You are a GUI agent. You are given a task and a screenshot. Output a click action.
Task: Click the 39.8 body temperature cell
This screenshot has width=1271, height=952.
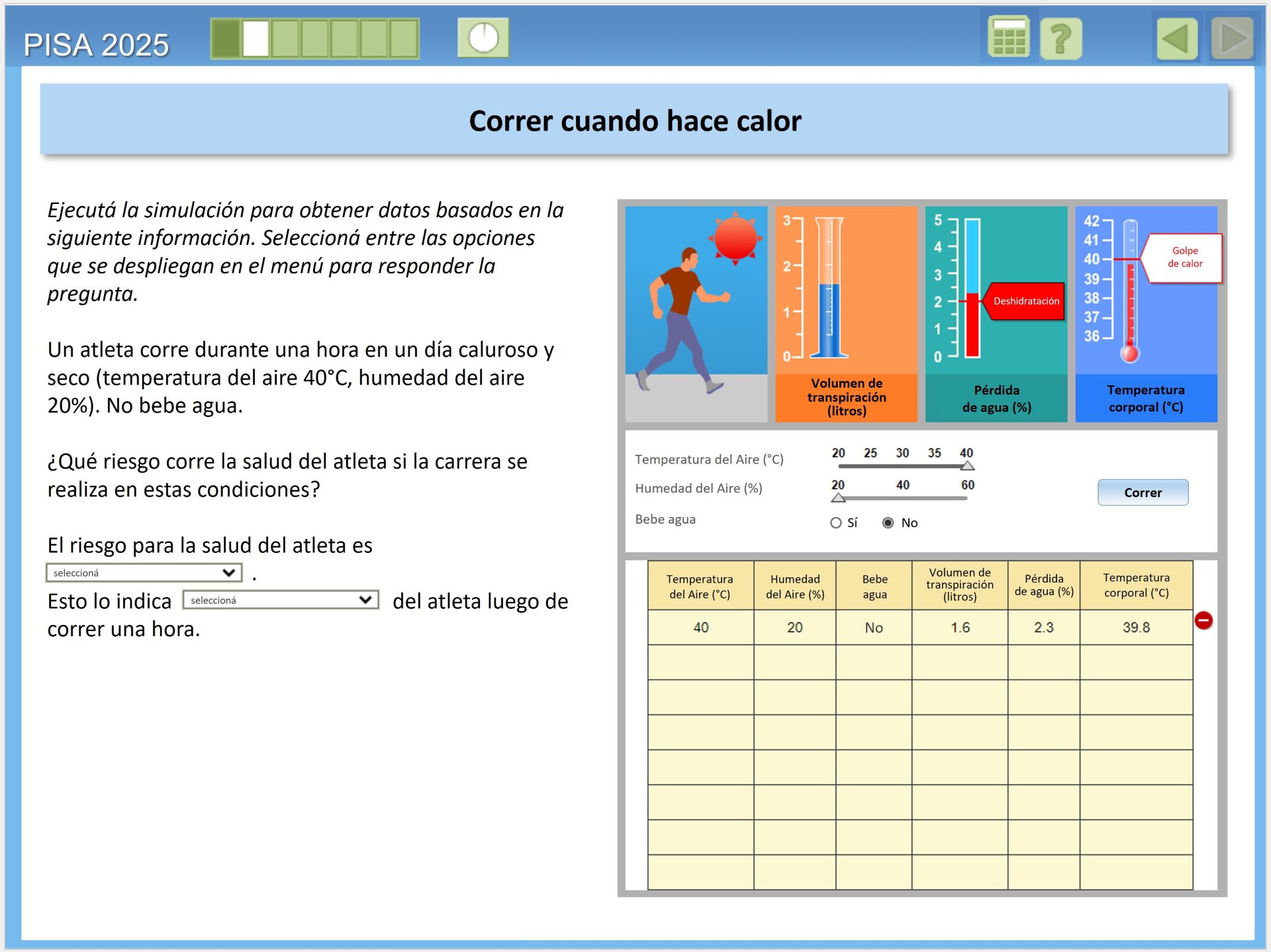1136,627
